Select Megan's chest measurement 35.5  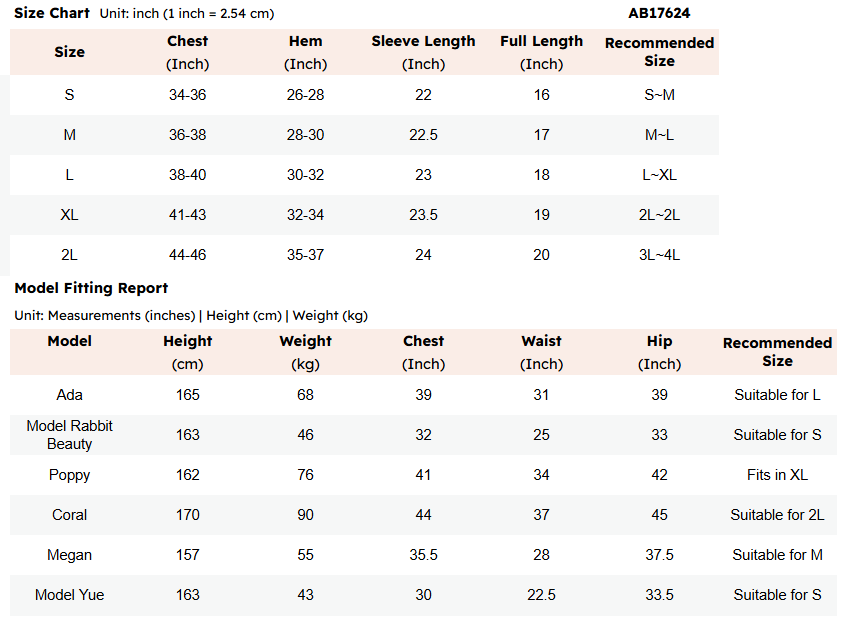pyautogui.click(x=423, y=555)
